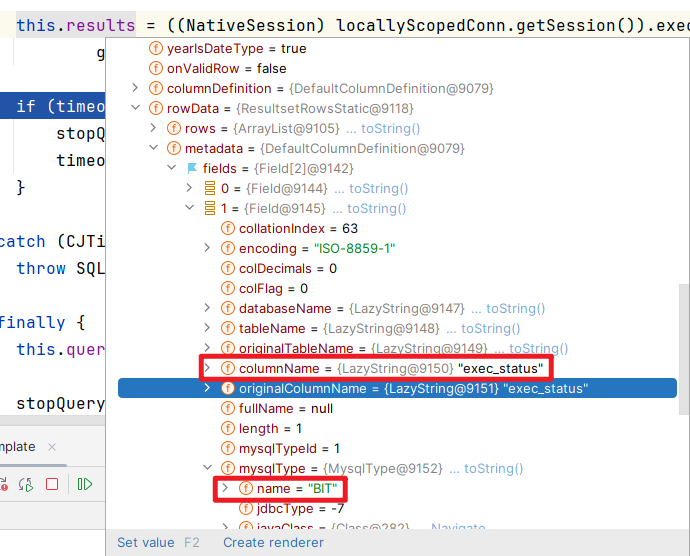Close the debug tab ending in 'mplate'
This screenshot has height=556, width=690.
point(52,447)
